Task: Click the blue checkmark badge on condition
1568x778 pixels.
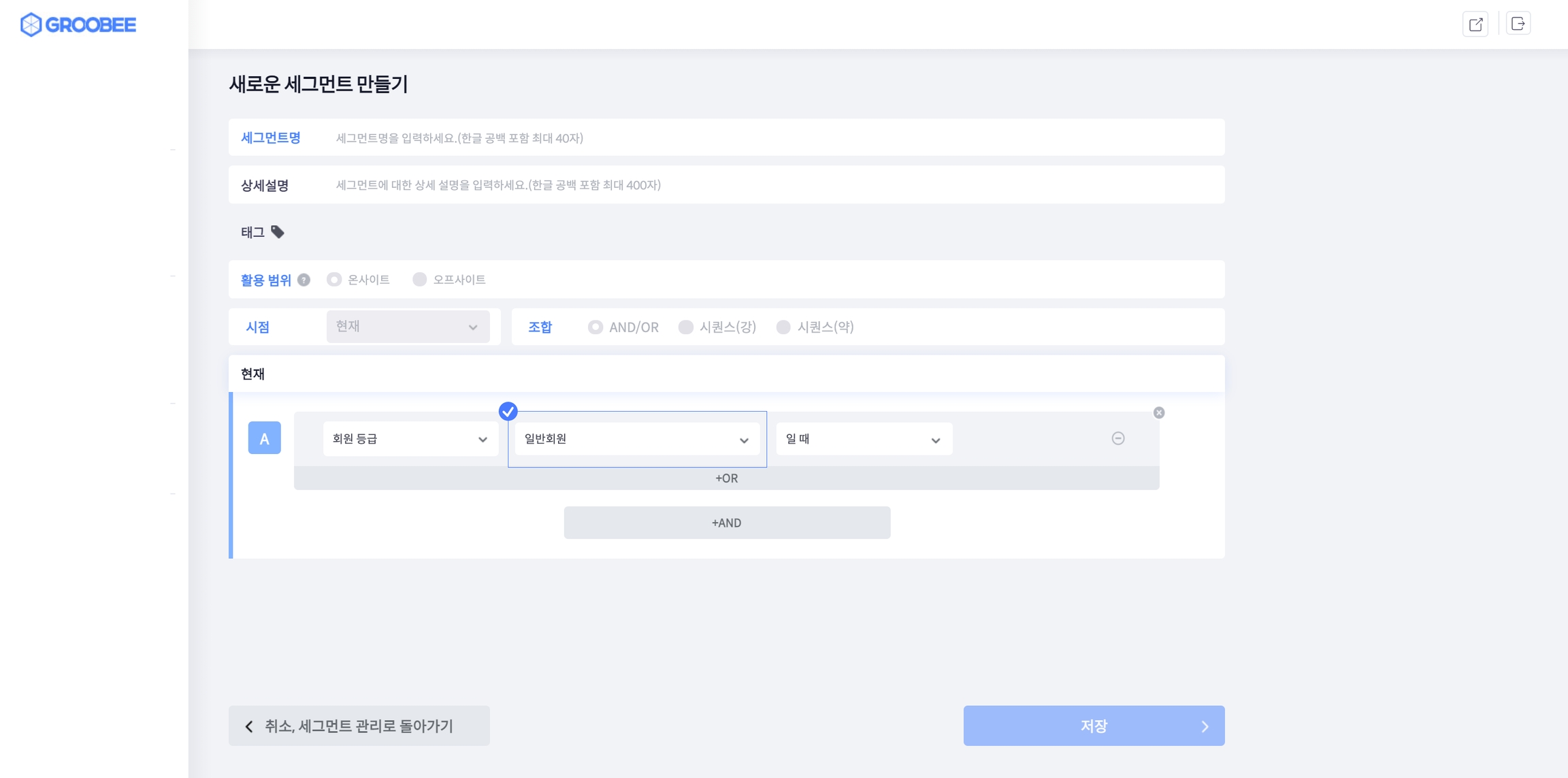Action: click(x=508, y=411)
